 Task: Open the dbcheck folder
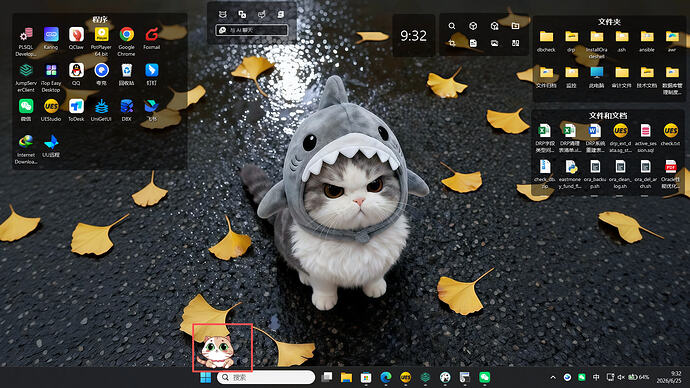click(546, 41)
